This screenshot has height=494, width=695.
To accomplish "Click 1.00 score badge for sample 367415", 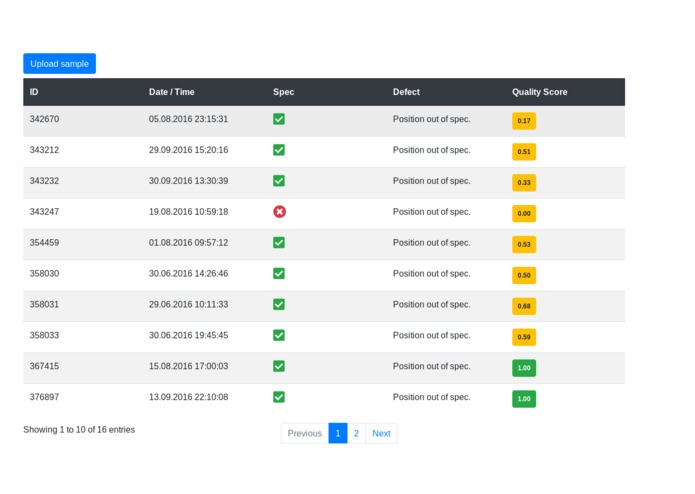I will click(524, 368).
